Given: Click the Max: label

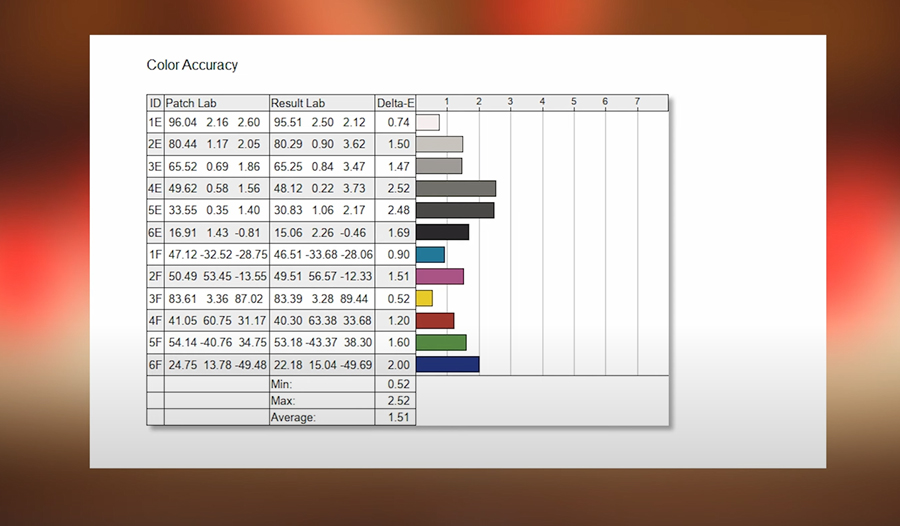Looking at the screenshot, I should coord(282,400).
